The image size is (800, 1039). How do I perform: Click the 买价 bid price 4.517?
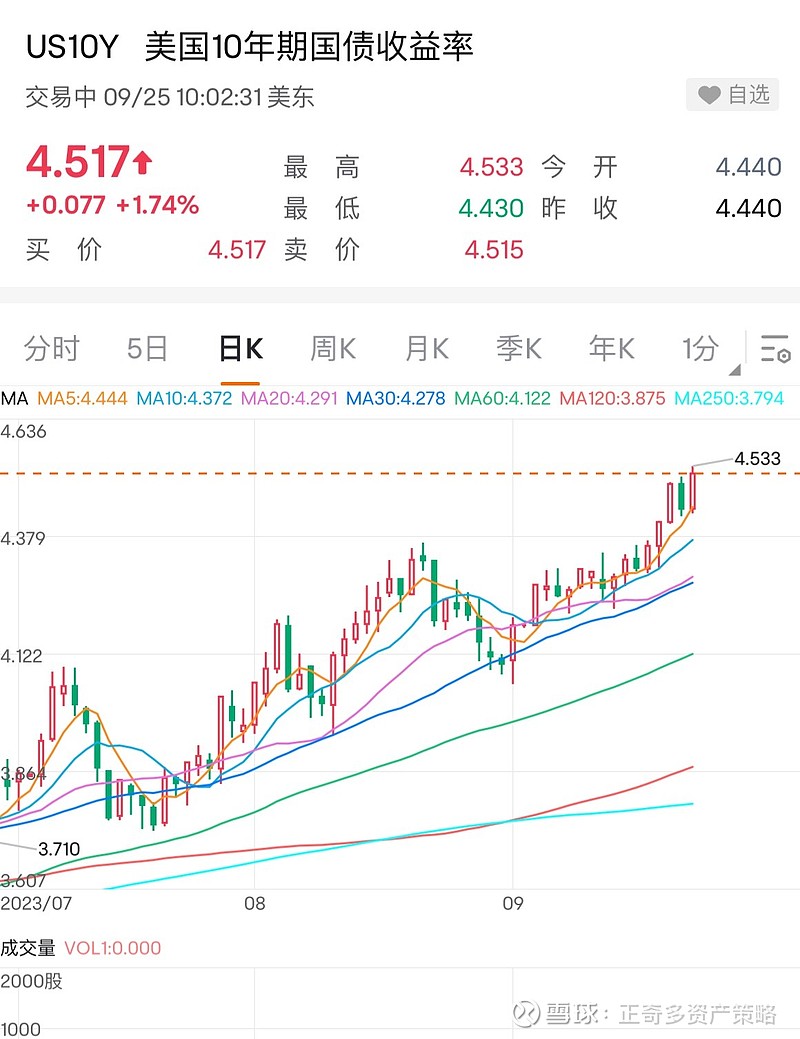[237, 251]
